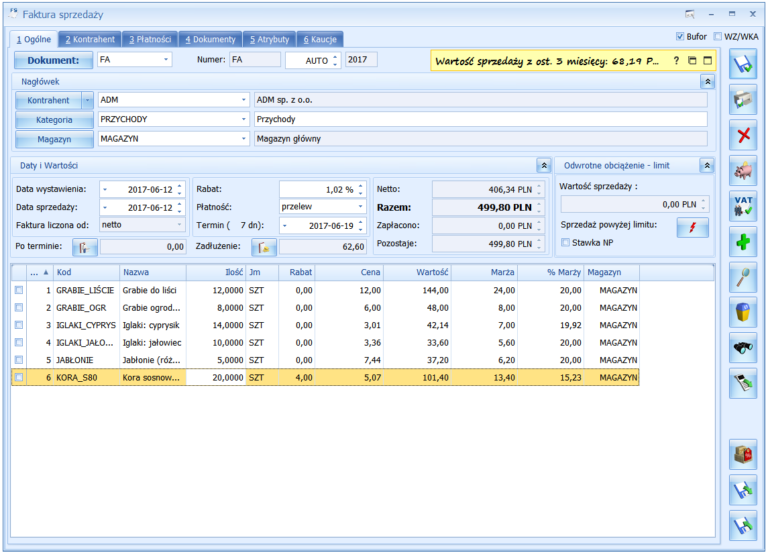This screenshot has width=768, height=555.
Task: Enable the Stawka NP checkbox
Action: [x=566, y=242]
